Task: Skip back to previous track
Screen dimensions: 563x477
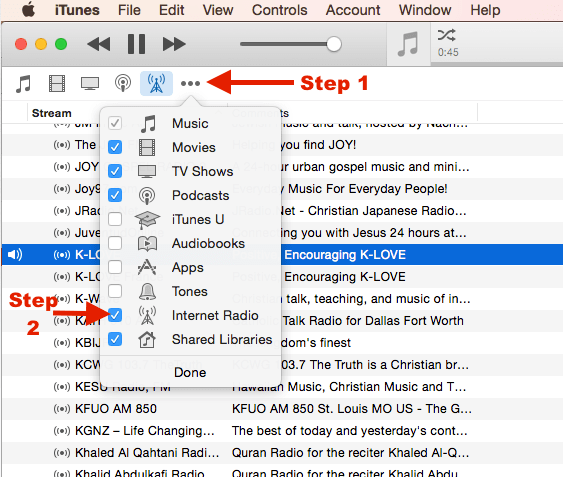Action: (x=99, y=44)
